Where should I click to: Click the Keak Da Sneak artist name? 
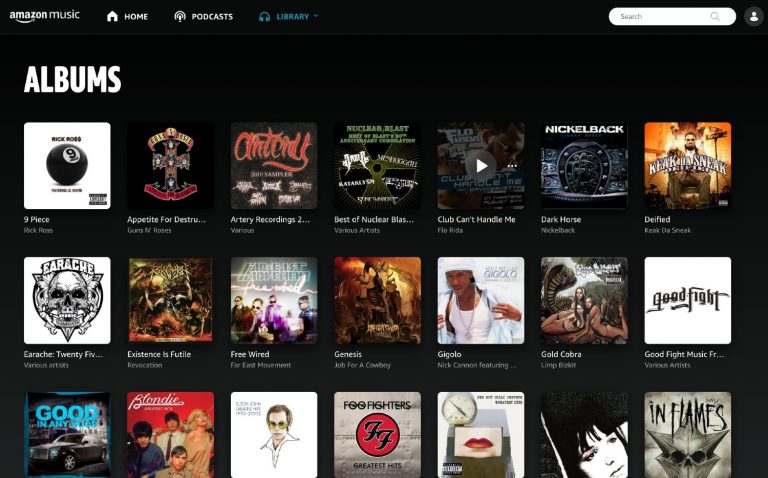coord(668,230)
